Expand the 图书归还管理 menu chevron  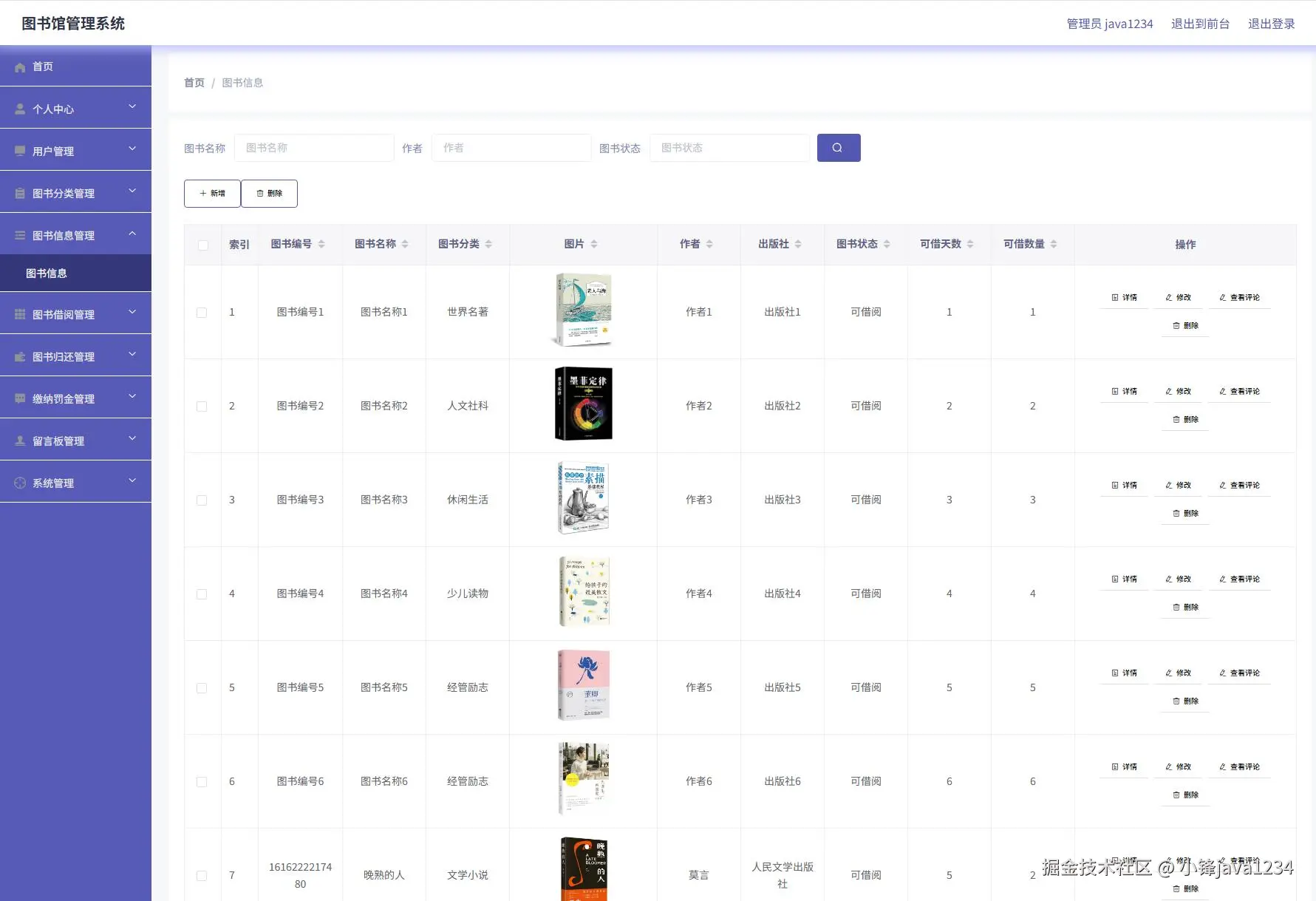pos(132,355)
